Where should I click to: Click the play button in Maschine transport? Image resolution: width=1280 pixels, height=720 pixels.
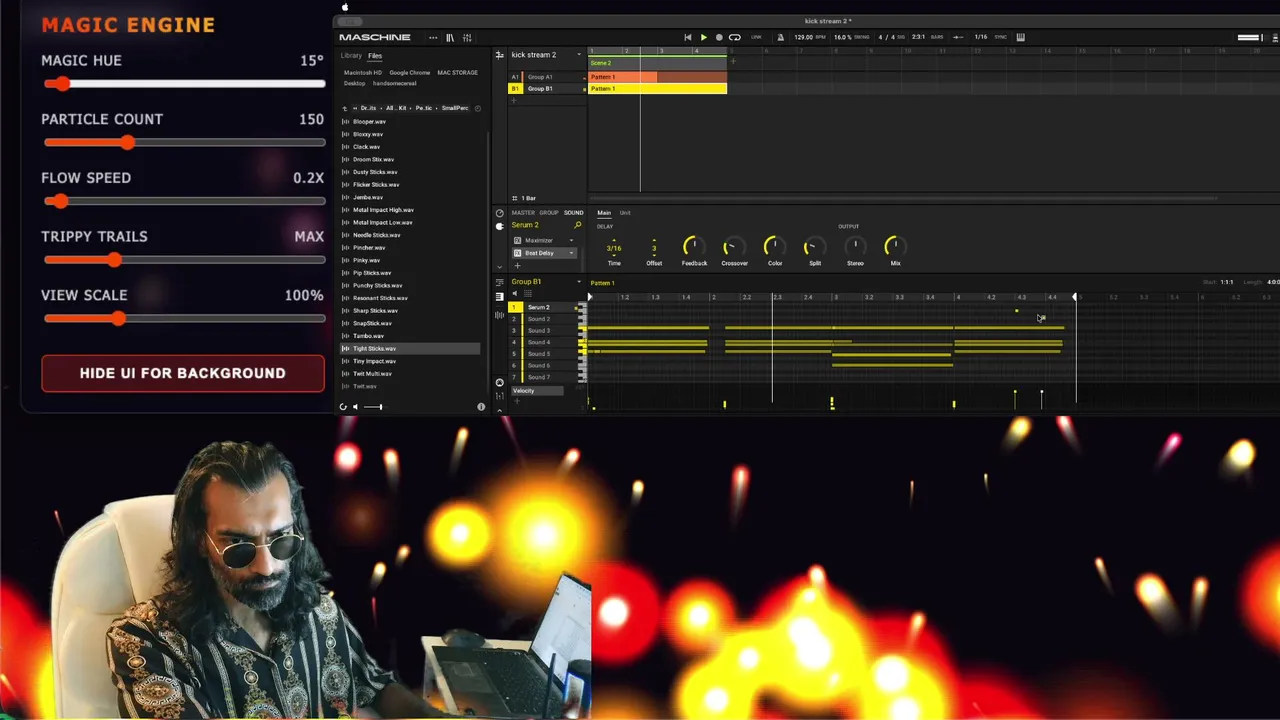703,37
